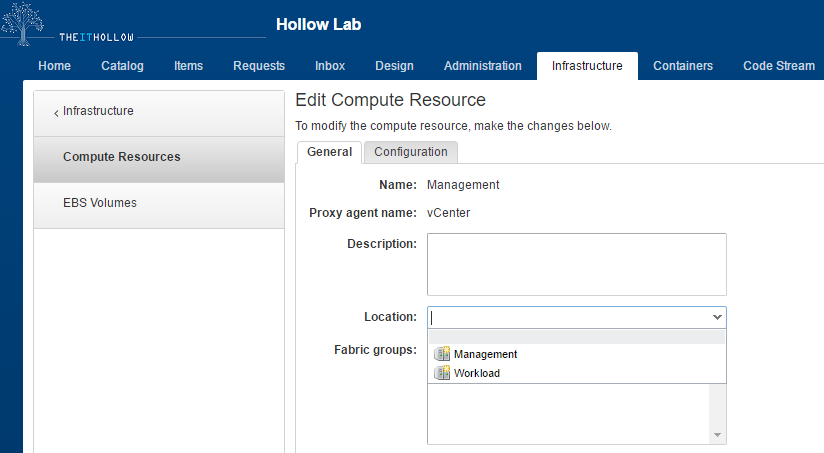Go to the Administration tab
824x453 pixels.
coord(482,66)
